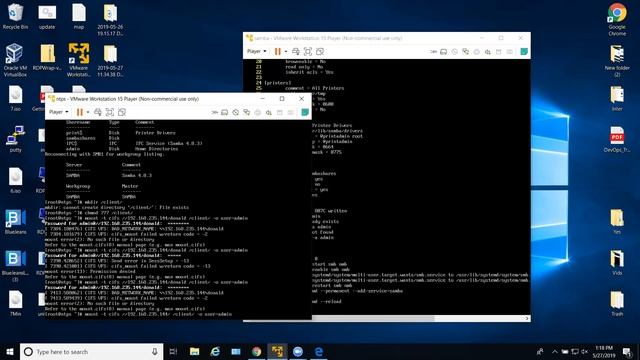Image resolution: width=640 pixels, height=360 pixels.
Task: Click the network adapter icon in otps window
Action: pos(247,113)
